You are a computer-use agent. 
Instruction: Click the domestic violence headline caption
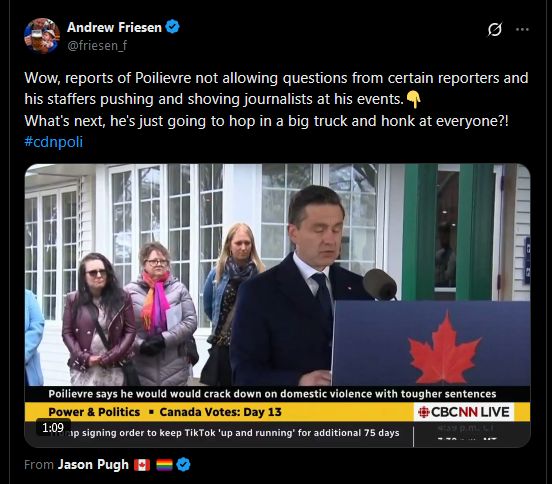point(272,394)
